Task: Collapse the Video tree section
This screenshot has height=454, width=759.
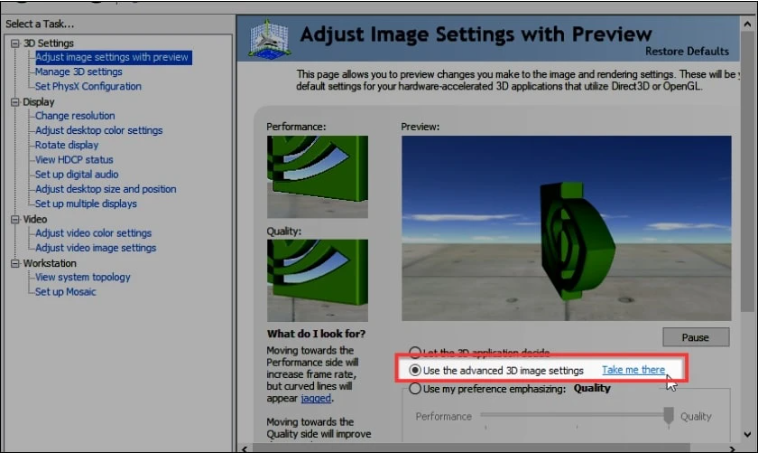Action: 14,219
